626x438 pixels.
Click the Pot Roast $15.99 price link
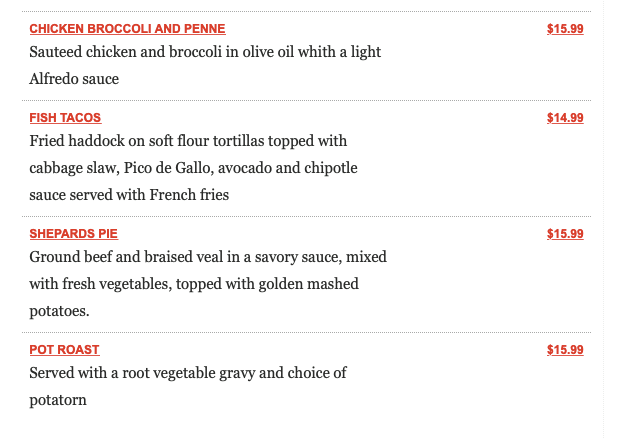(x=565, y=350)
